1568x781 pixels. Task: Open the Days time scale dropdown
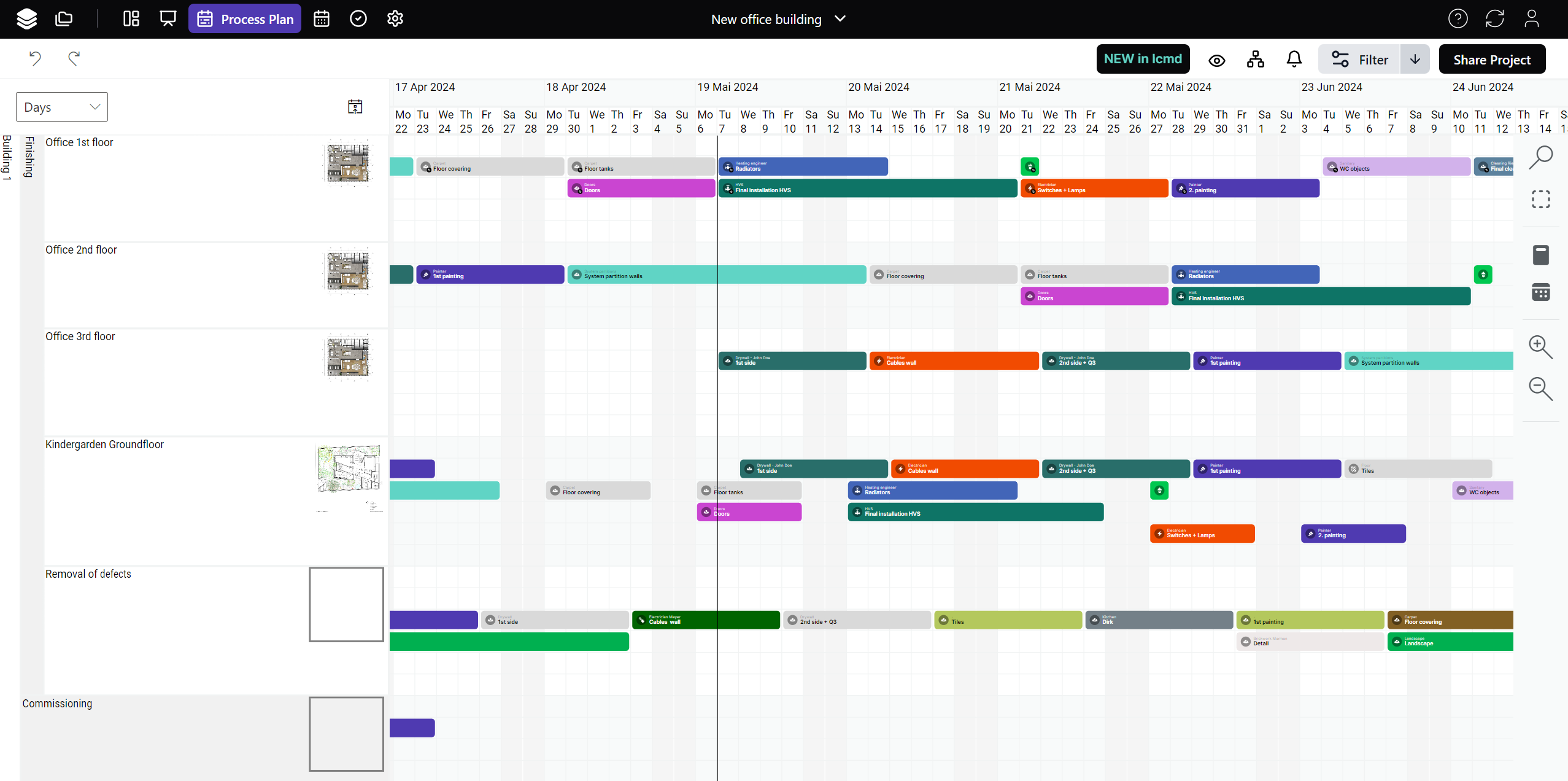[62, 107]
